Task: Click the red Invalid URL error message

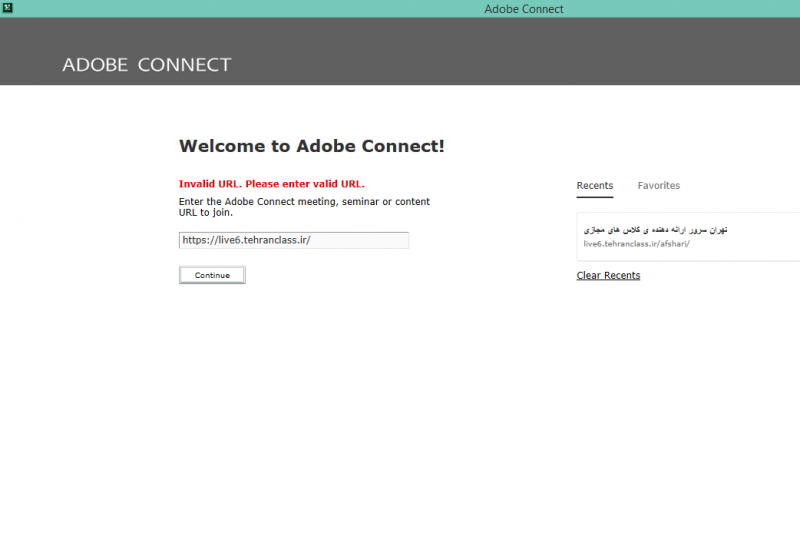Action: 271,184
